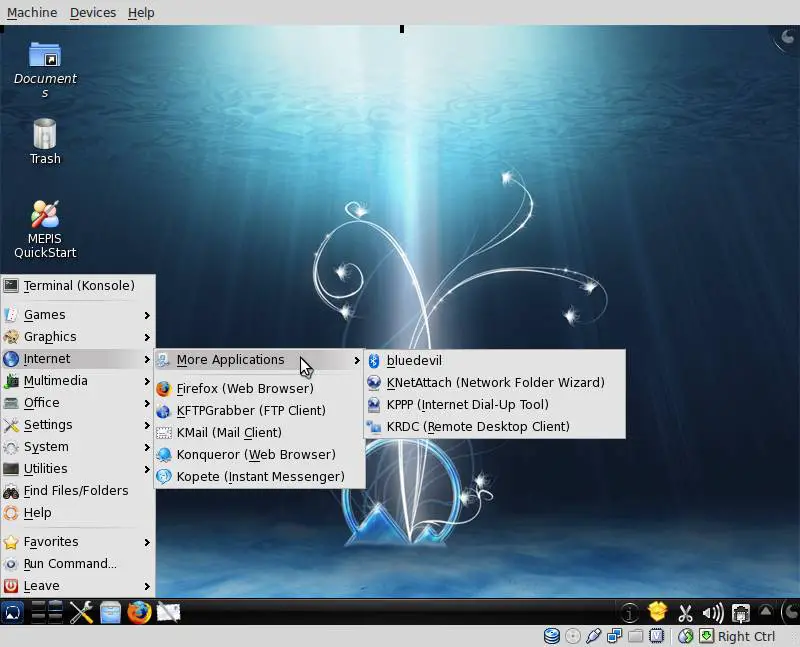Open the KDE application launcher button

12,612
